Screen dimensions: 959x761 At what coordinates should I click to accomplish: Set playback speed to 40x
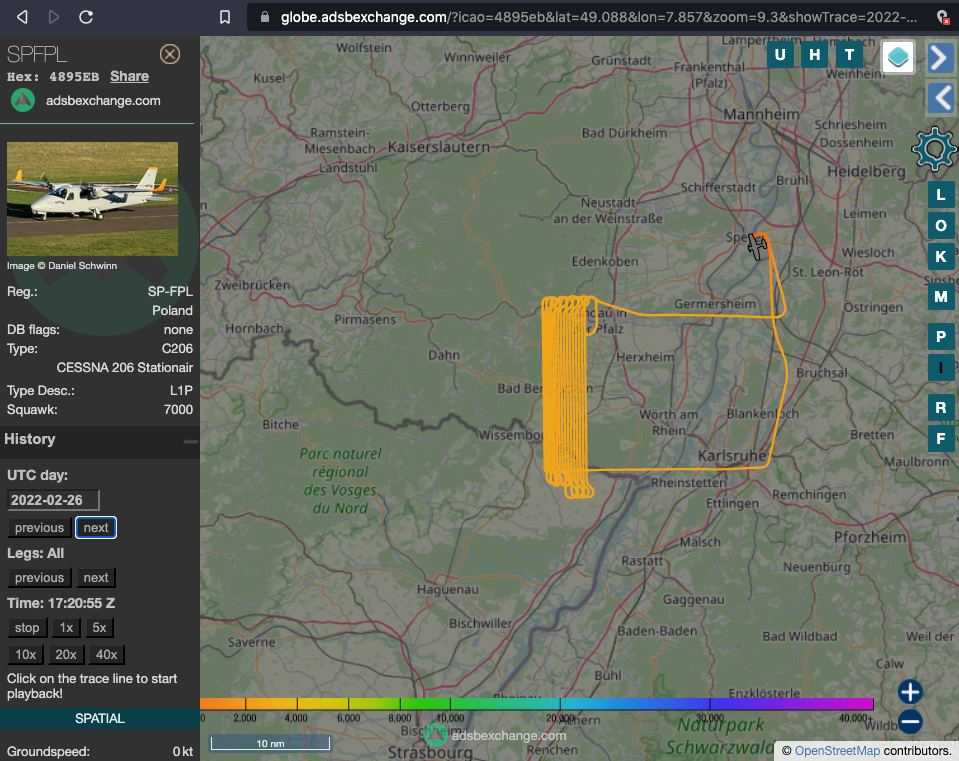[x=106, y=655]
